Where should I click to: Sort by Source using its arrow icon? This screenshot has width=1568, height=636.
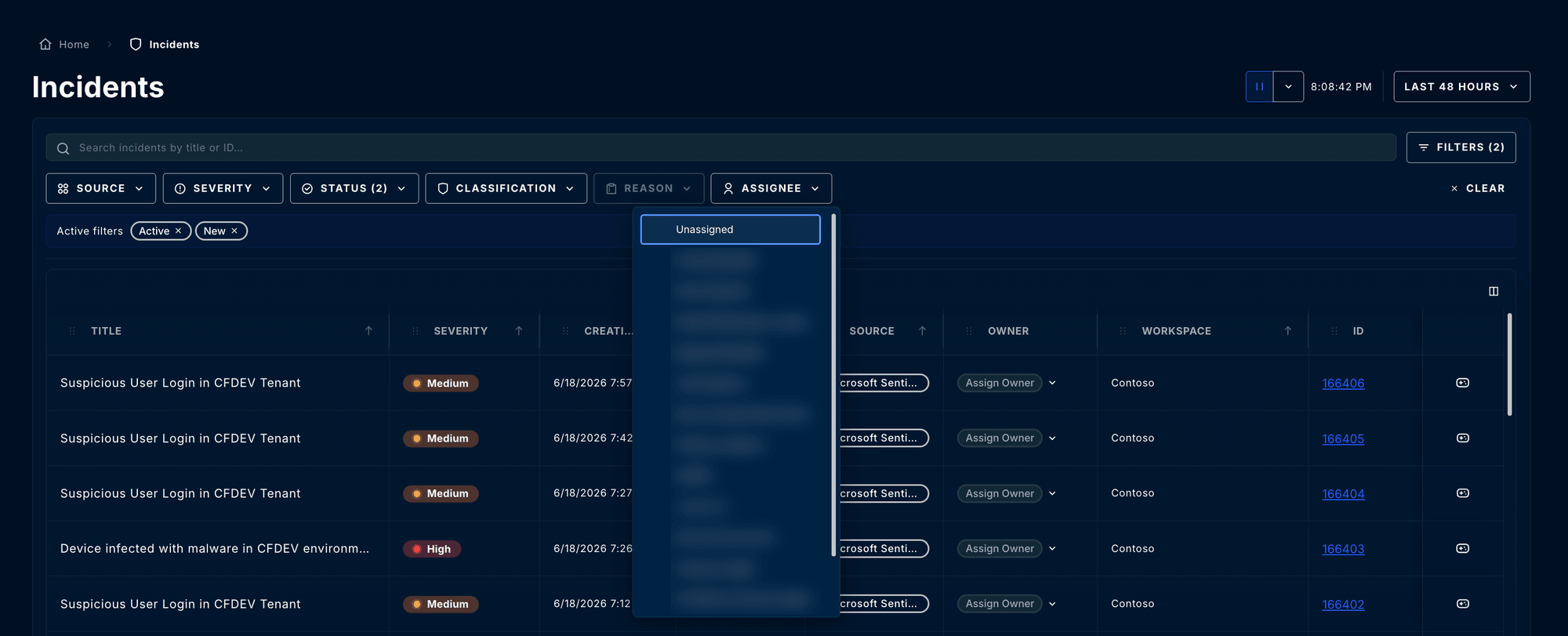coord(922,331)
